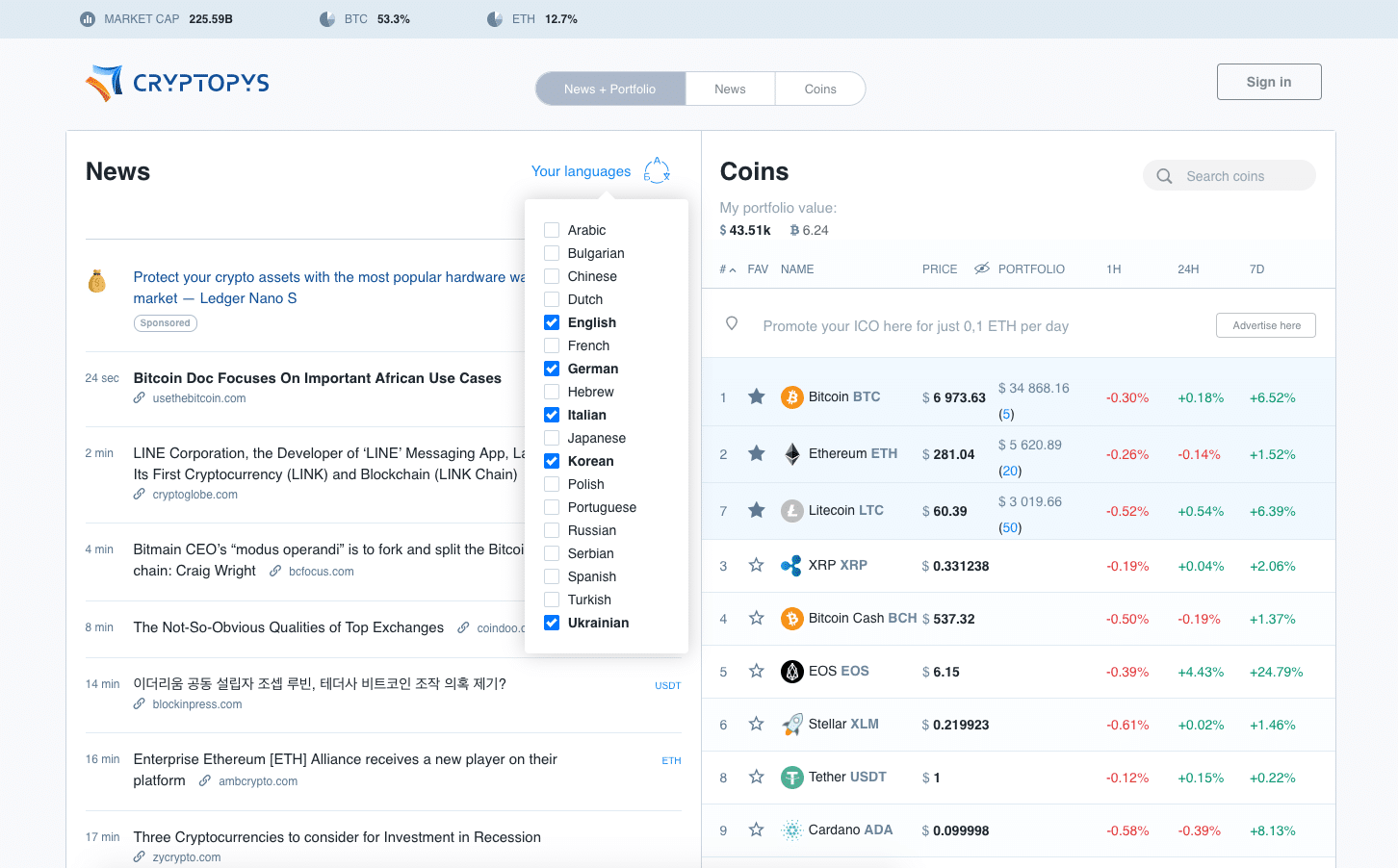Click the XRP coin logo
This screenshot has width=1398, height=868.
[x=791, y=566]
